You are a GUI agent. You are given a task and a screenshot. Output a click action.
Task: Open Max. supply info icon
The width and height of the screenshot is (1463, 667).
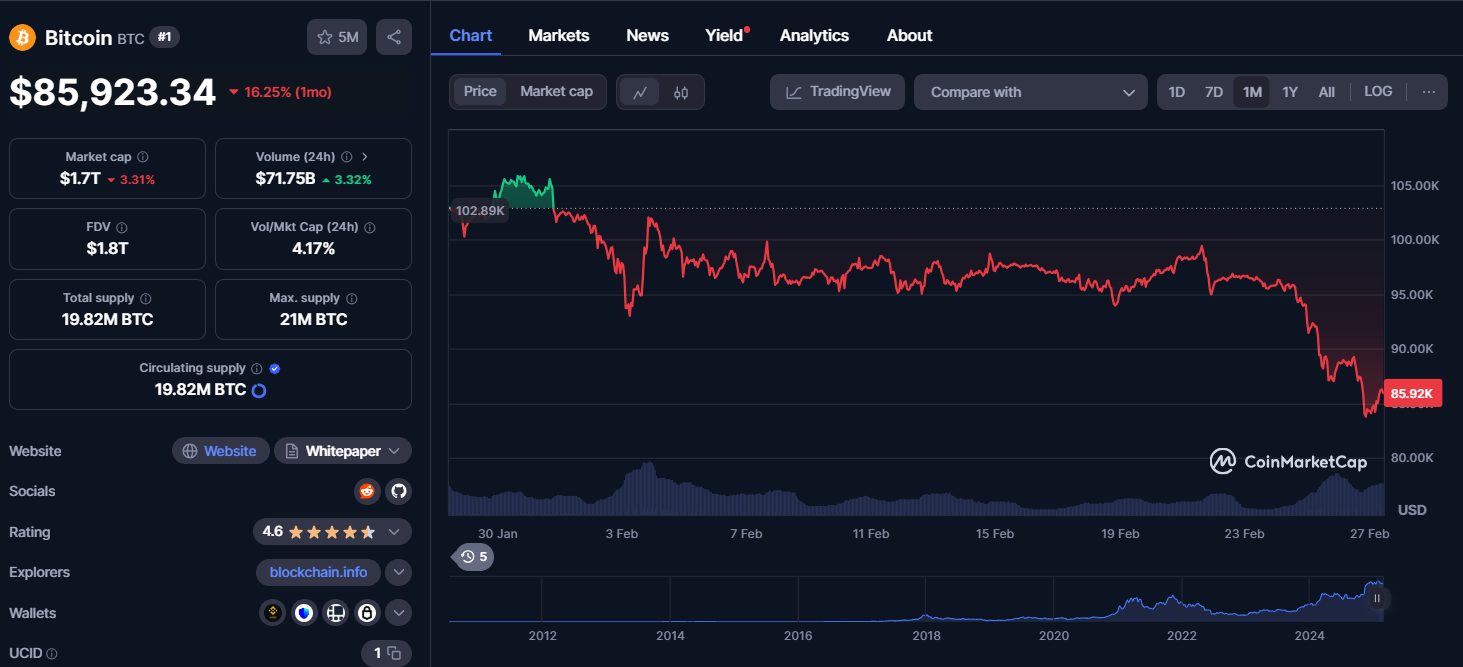click(x=351, y=298)
